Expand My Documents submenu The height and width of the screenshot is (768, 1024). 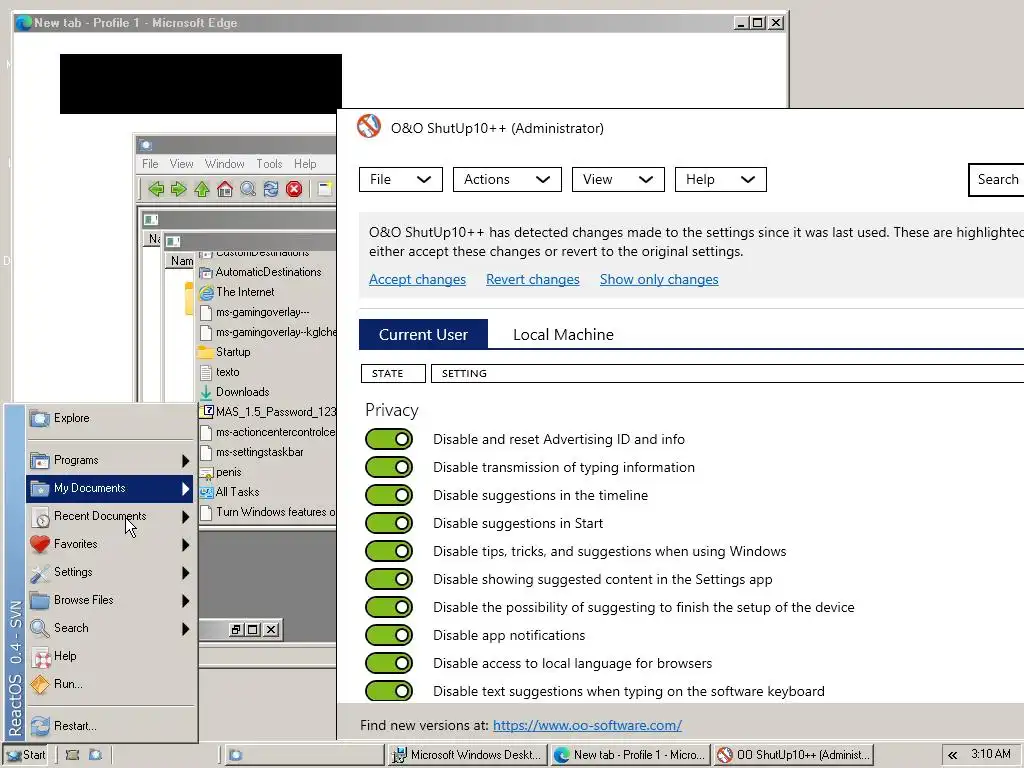click(x=111, y=488)
